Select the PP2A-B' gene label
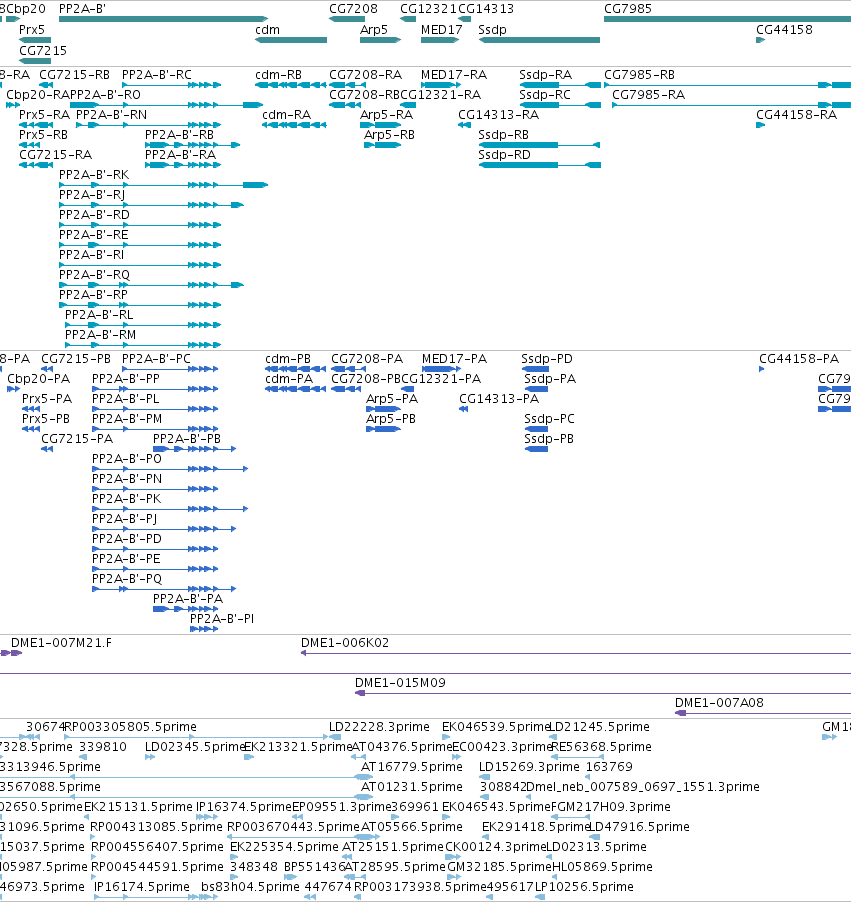The height and width of the screenshot is (902, 851). coord(82,9)
